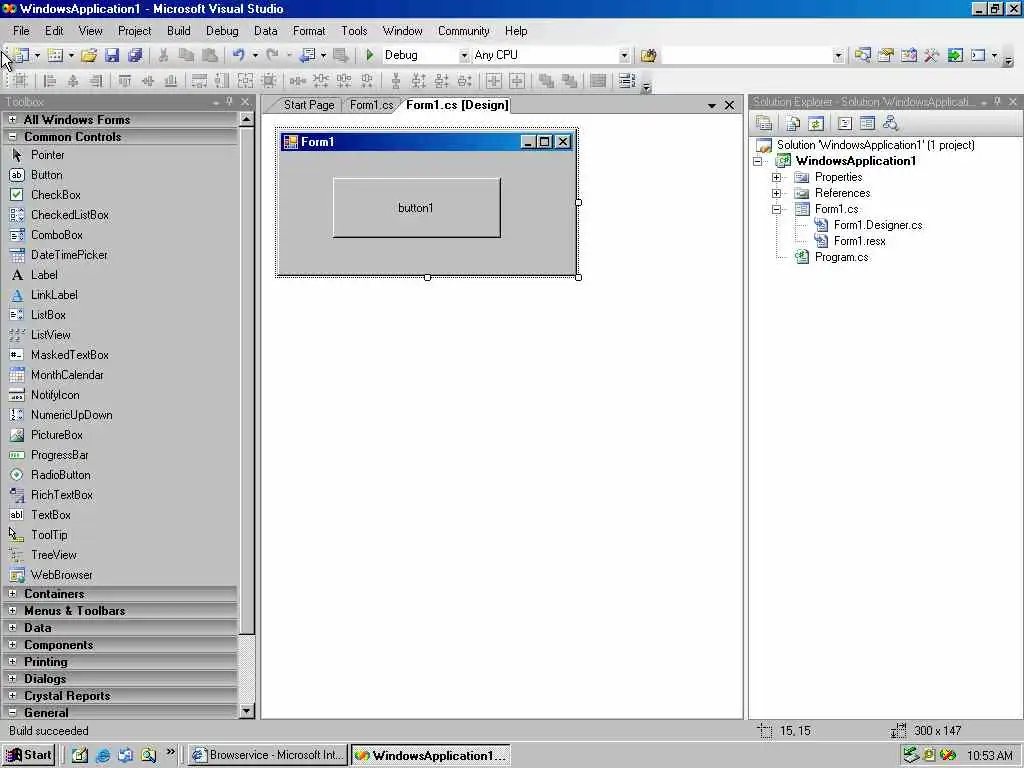Open the Find combo box dropdown arrow
This screenshot has width=1024, height=768.
tap(839, 56)
